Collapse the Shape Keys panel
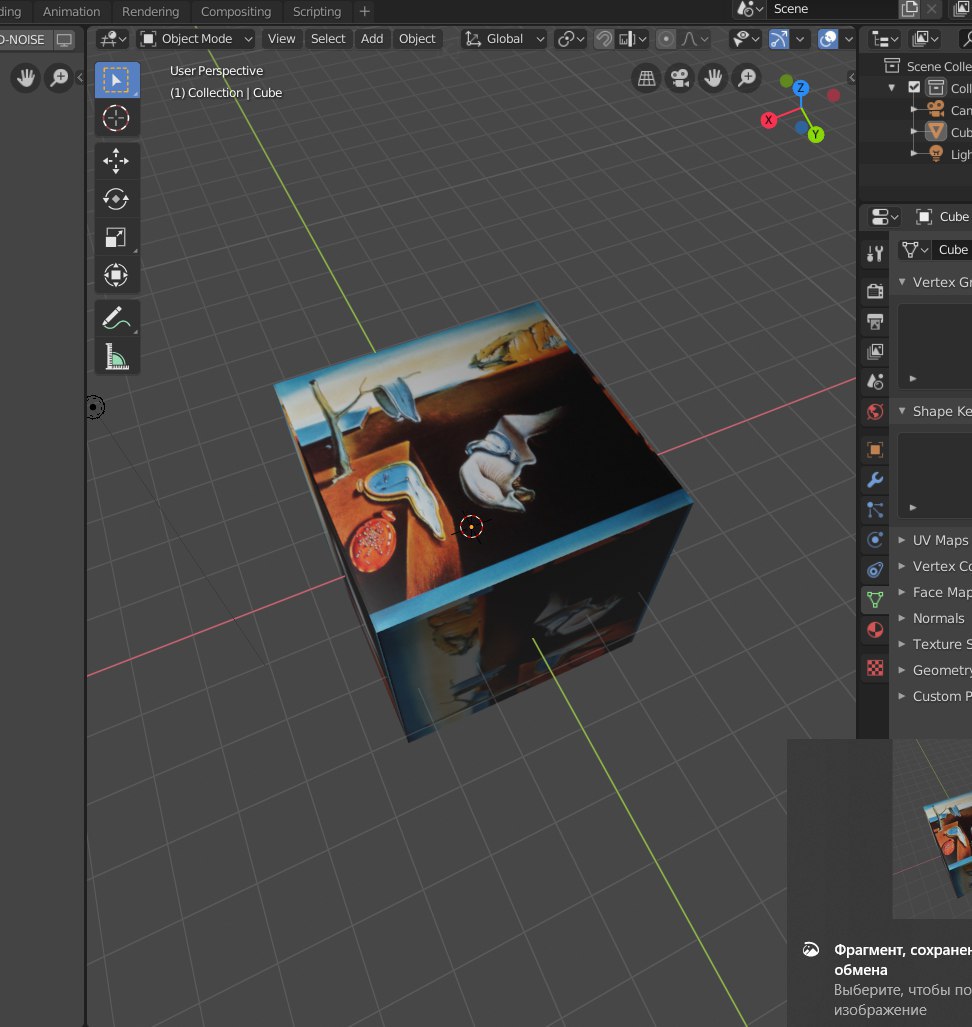This screenshot has height=1027, width=972. (x=902, y=411)
